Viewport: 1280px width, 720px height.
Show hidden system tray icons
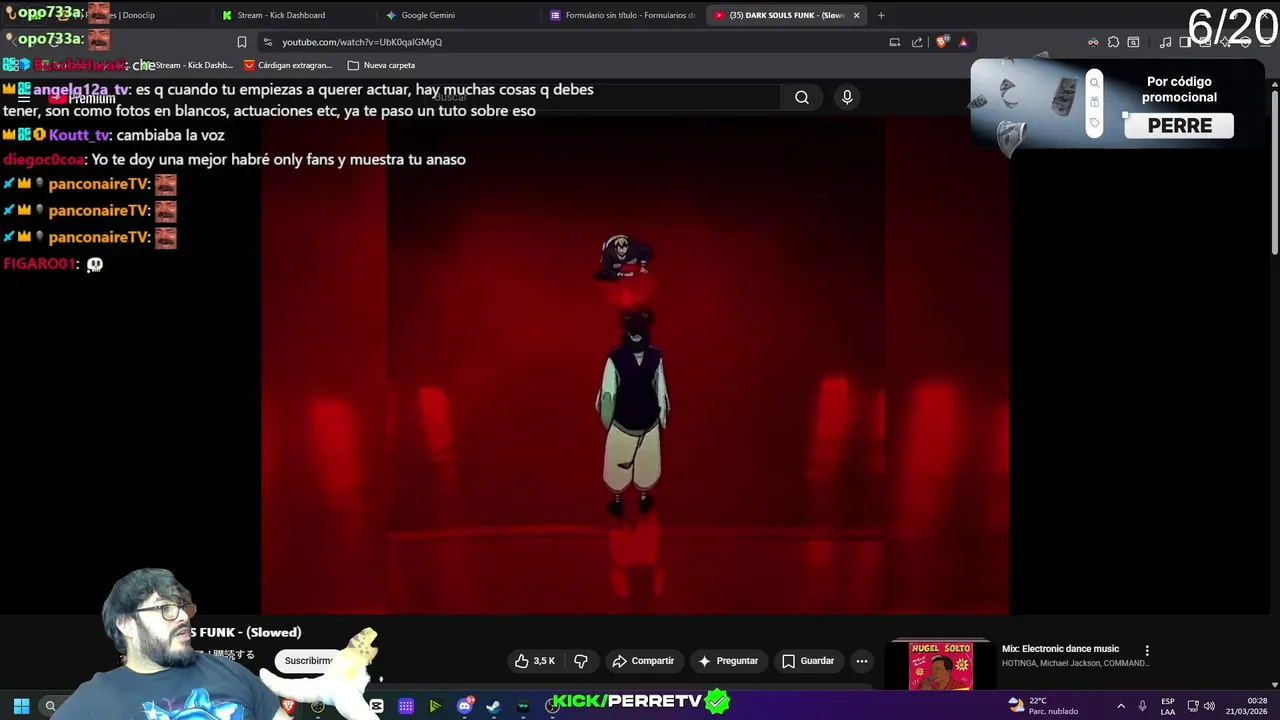(1121, 706)
